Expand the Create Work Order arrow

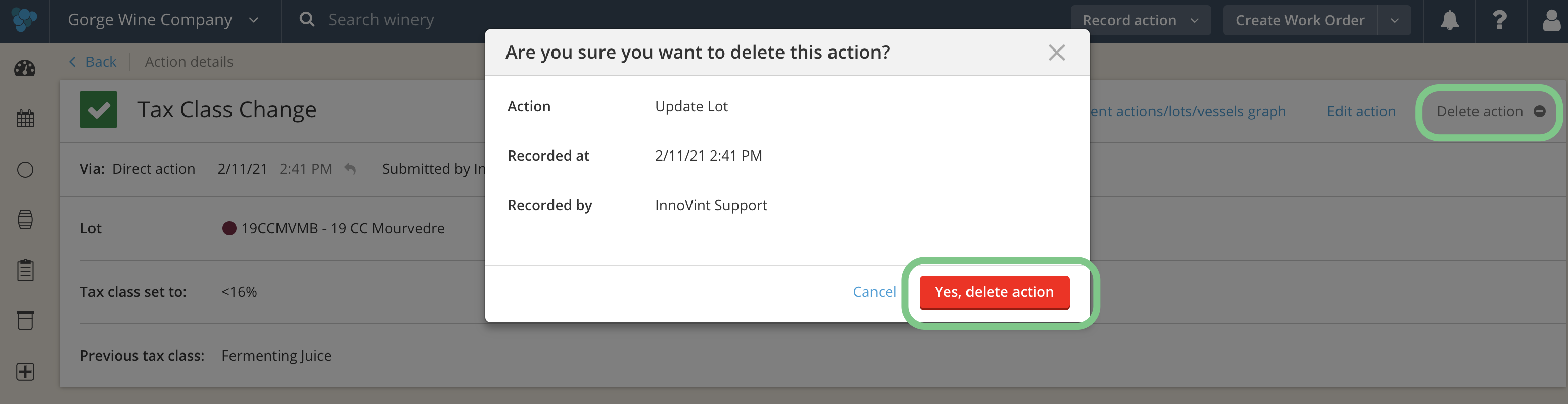pos(1395,20)
